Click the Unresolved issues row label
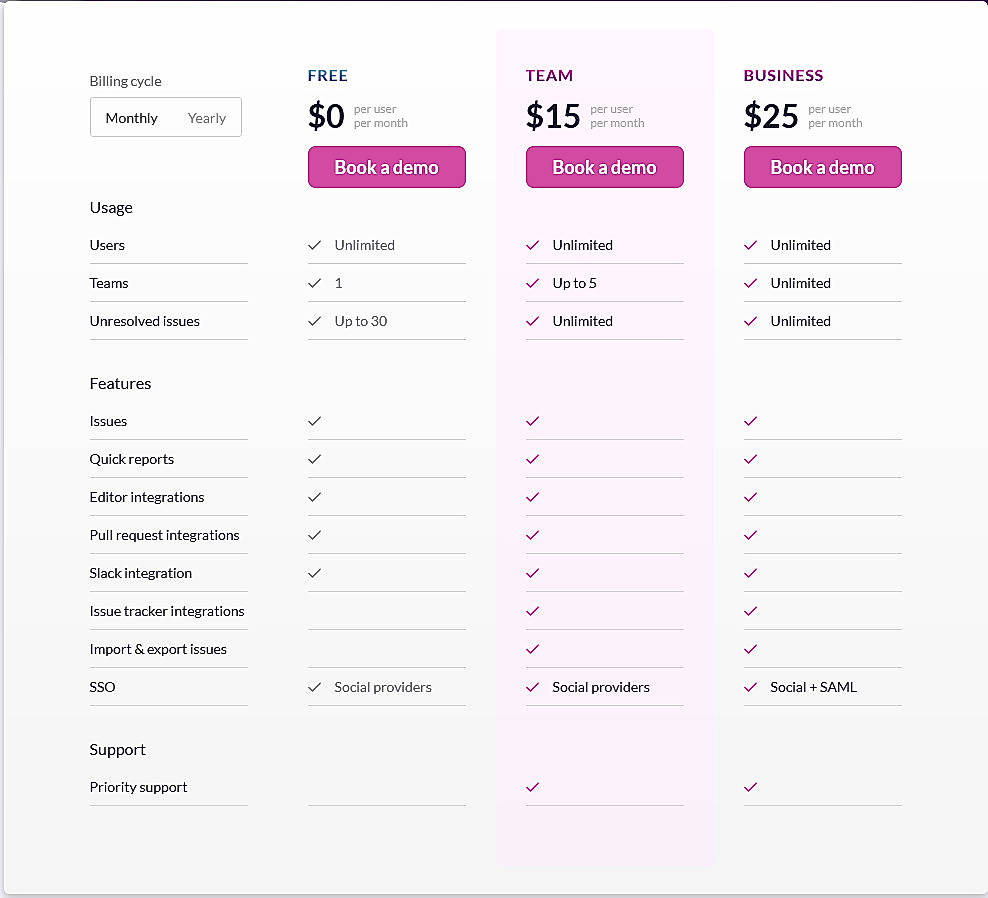The height and width of the screenshot is (898, 988). pyautogui.click(x=144, y=321)
